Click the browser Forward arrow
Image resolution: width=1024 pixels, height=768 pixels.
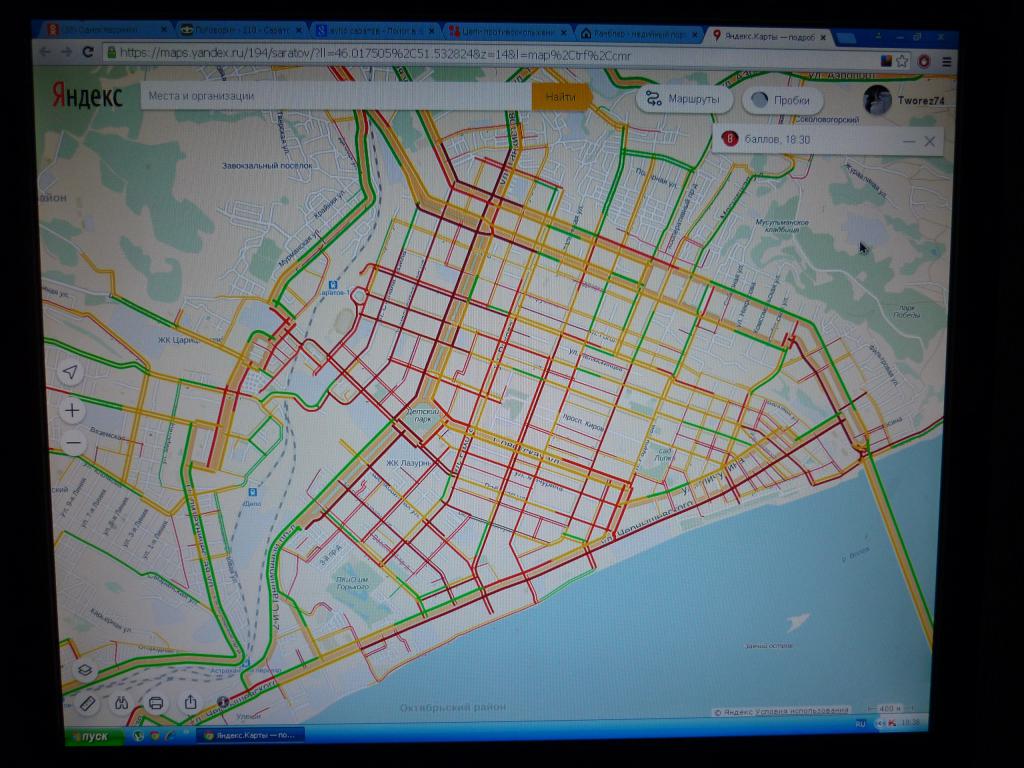pos(66,52)
